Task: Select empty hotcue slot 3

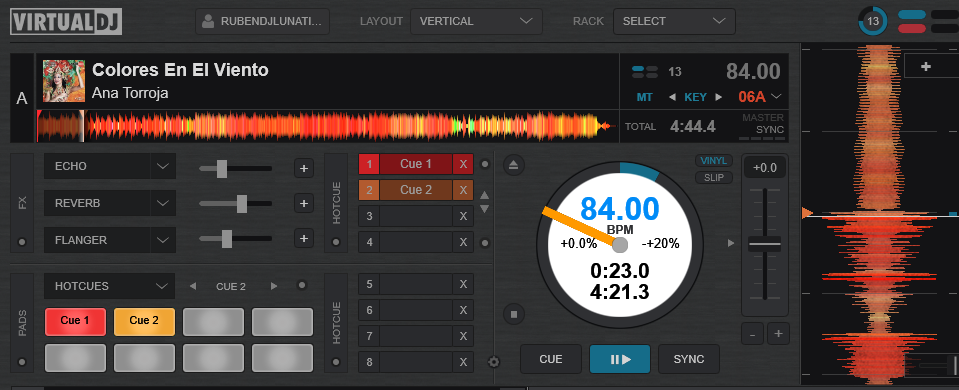Action: pyautogui.click(x=416, y=216)
